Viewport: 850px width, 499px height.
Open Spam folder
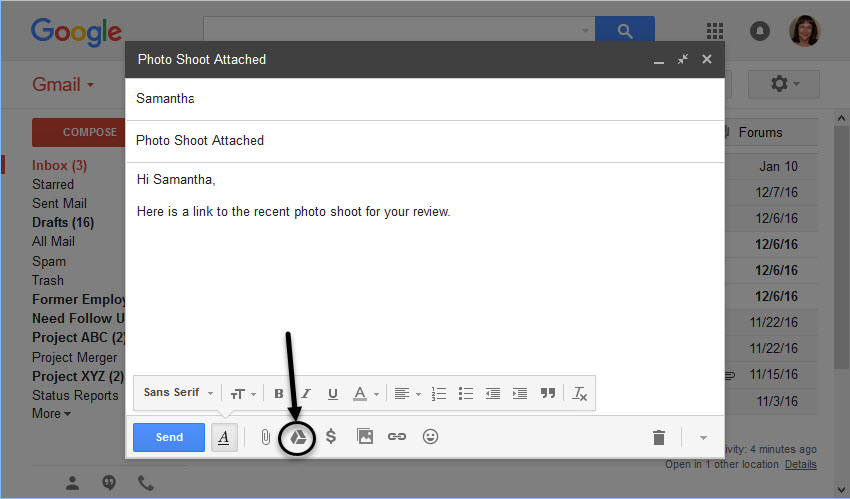49,261
